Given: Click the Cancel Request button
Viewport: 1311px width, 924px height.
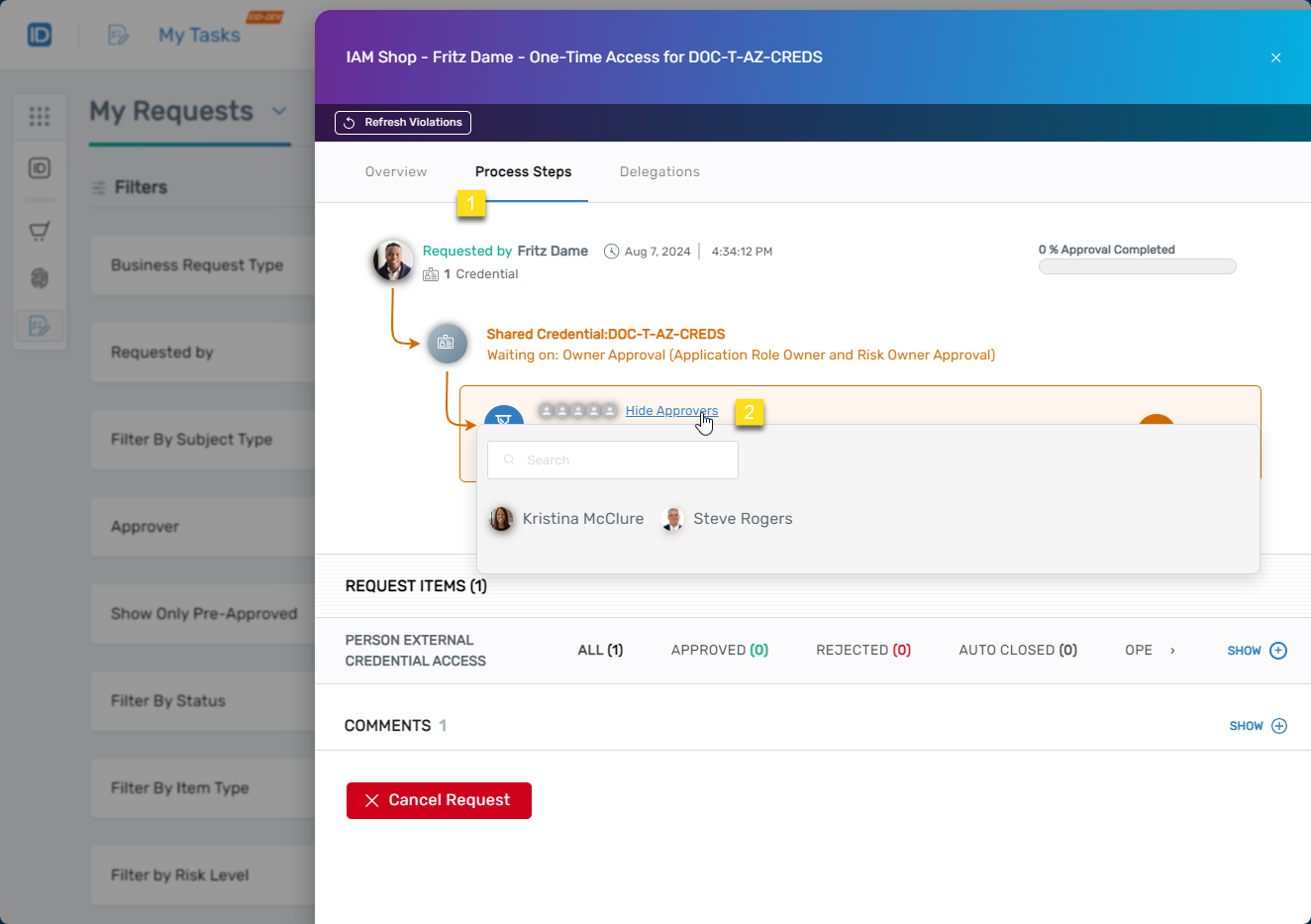Looking at the screenshot, I should (439, 800).
